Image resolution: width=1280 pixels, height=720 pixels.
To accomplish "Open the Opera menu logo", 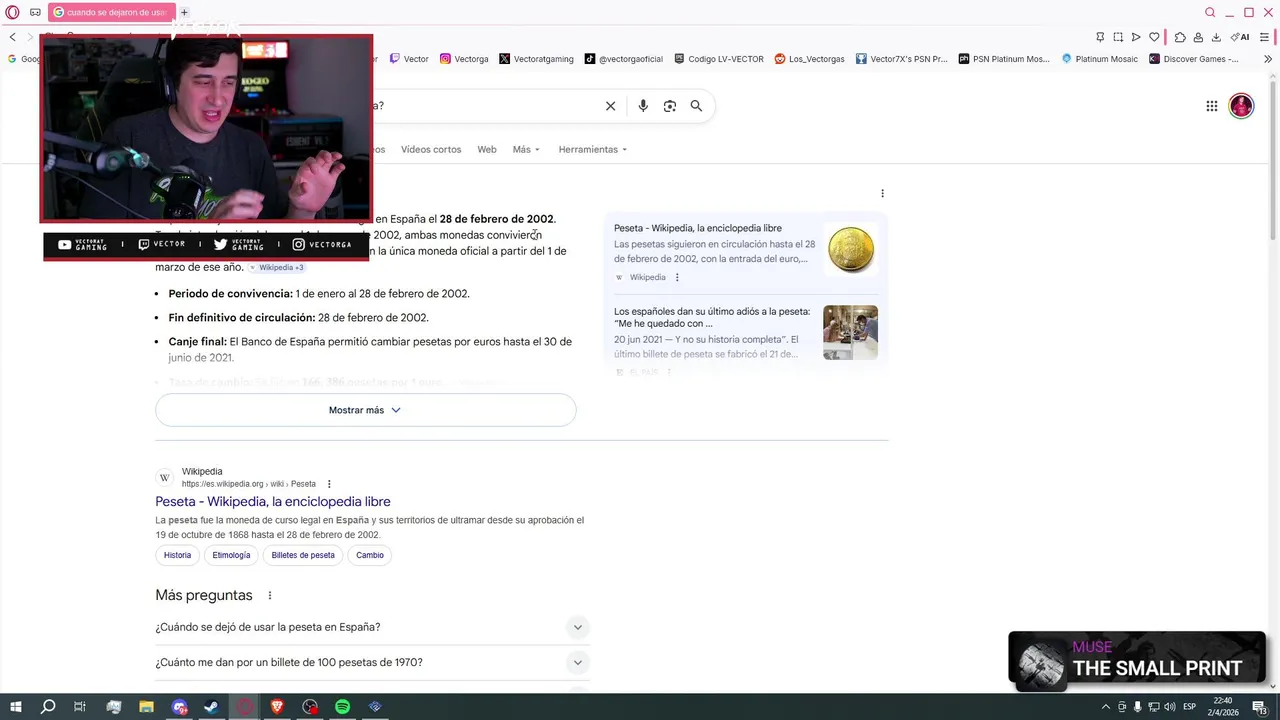I will tap(12, 12).
